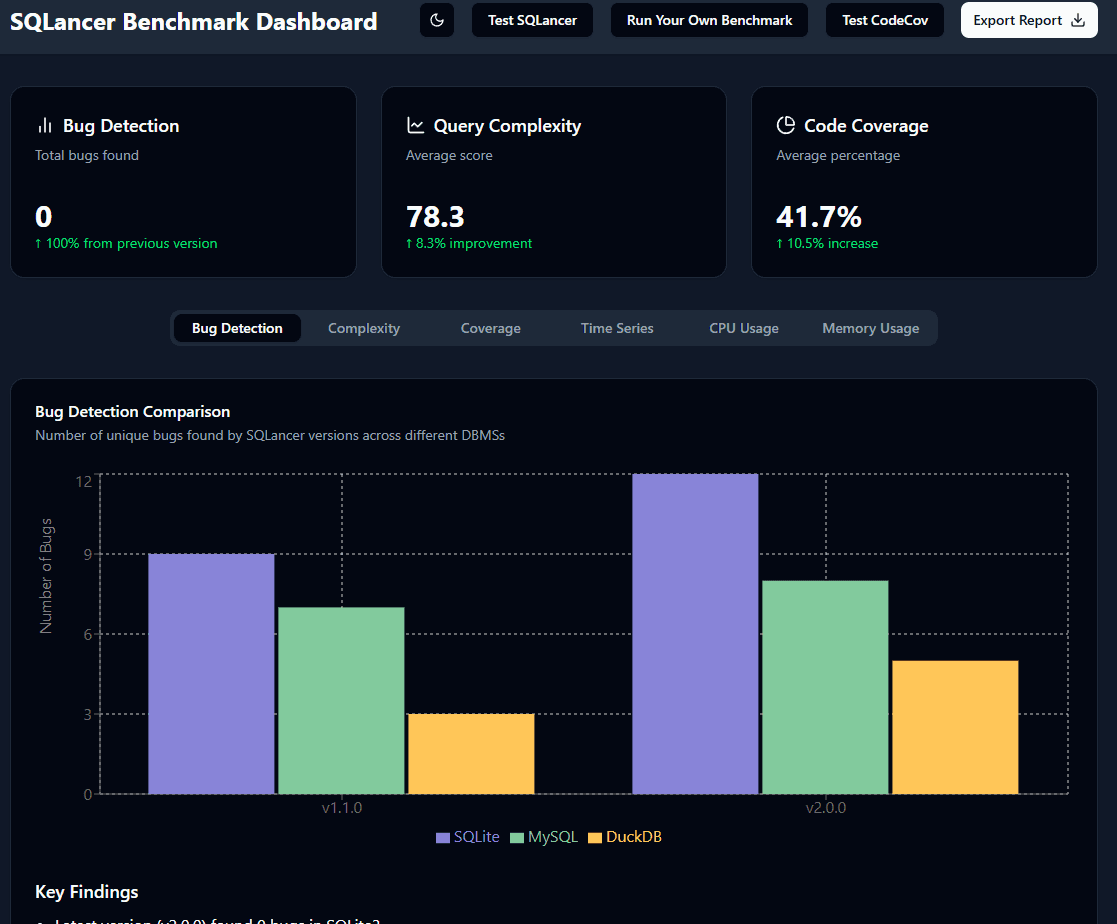Click the y-axis value 9

tap(88, 554)
